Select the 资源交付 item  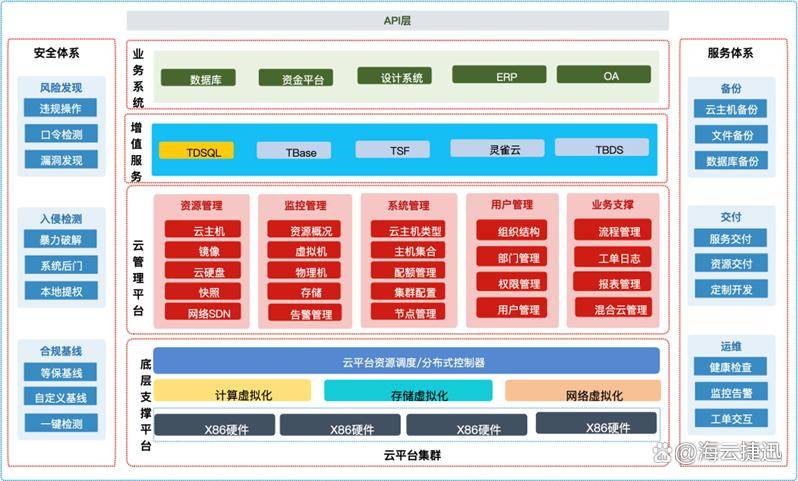(x=730, y=263)
